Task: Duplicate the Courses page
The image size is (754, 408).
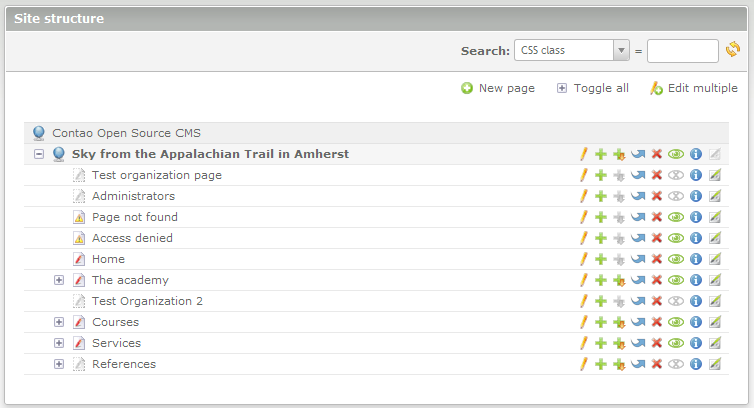Action: click(601, 322)
